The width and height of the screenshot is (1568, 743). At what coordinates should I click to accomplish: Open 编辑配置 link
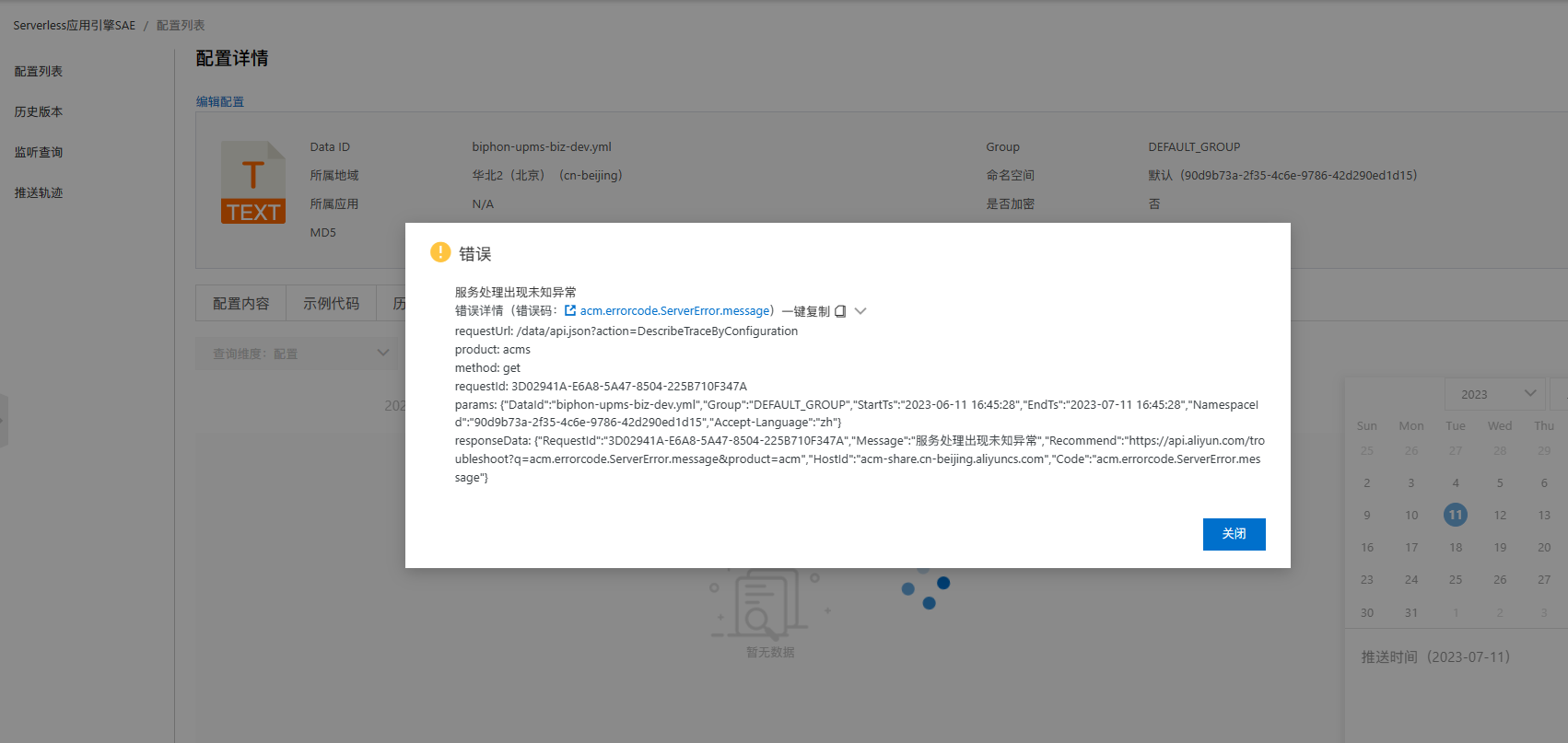click(x=220, y=101)
